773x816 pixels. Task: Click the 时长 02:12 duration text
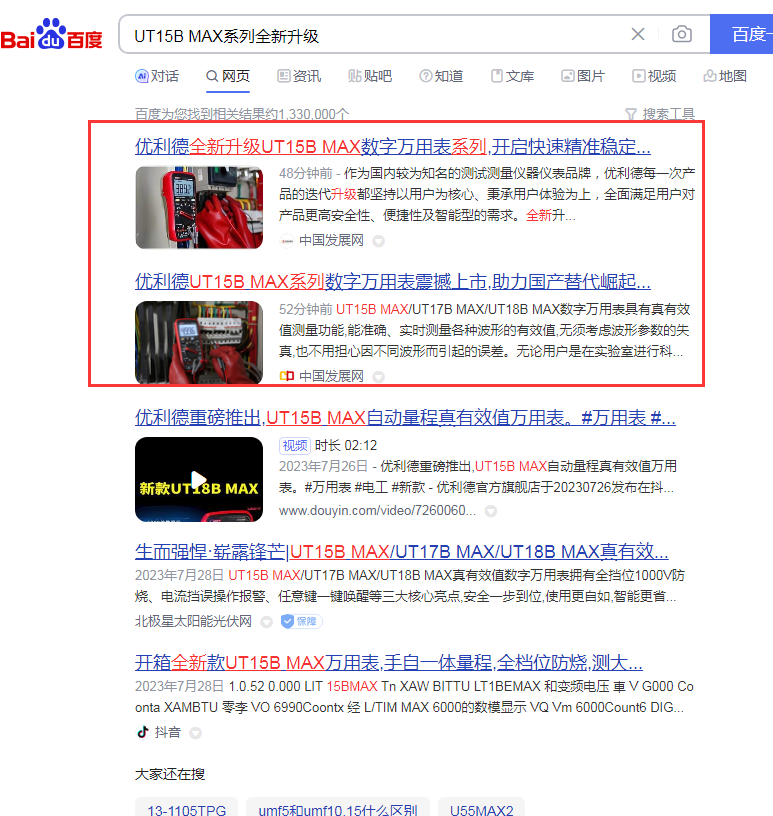click(346, 445)
